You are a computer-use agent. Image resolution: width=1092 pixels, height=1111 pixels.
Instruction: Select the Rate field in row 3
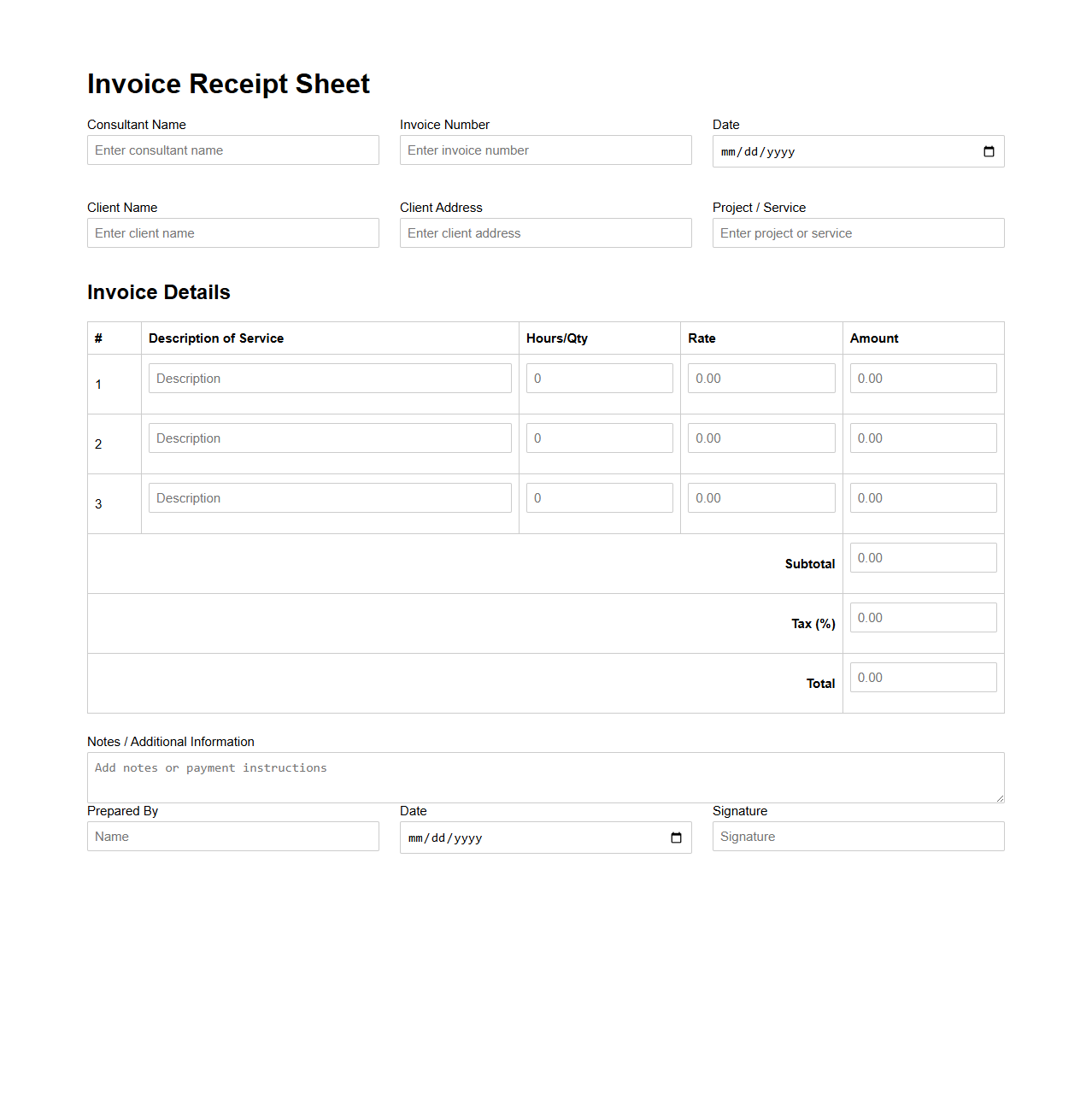760,497
